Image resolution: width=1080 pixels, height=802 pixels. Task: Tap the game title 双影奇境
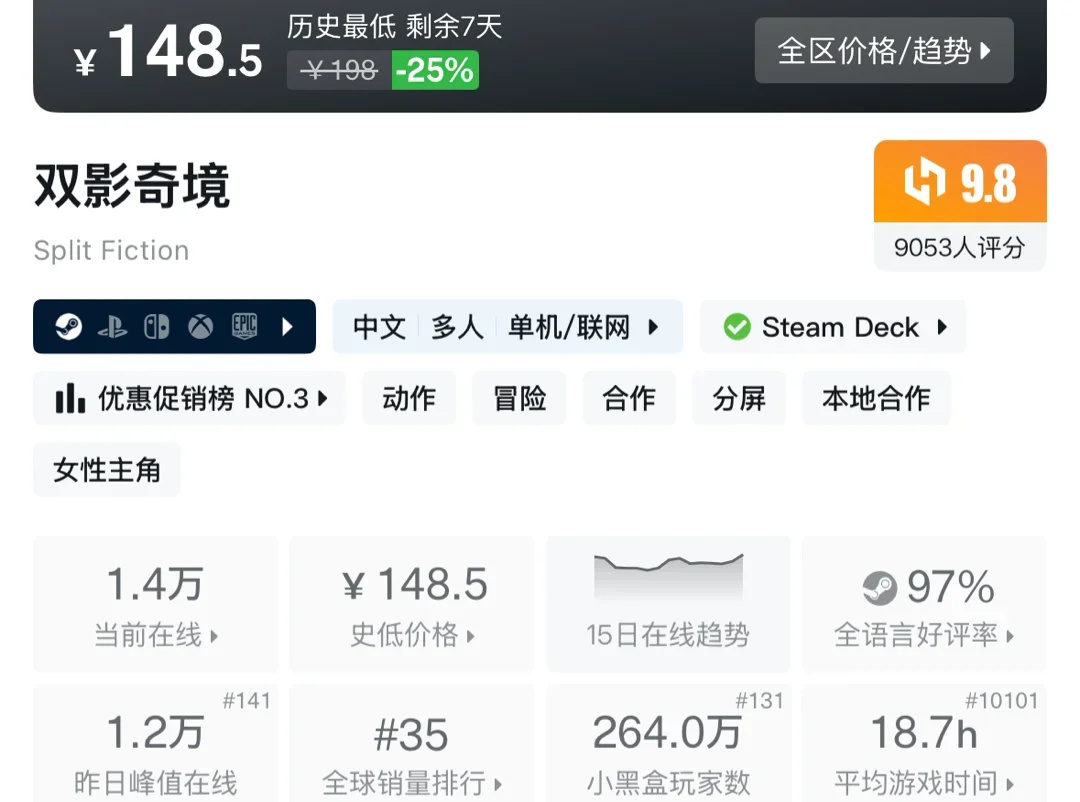coord(132,186)
